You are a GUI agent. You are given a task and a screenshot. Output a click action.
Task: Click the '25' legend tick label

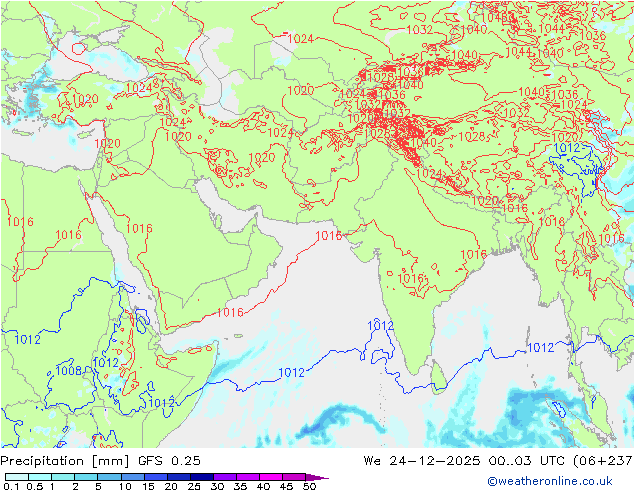pos(194,486)
